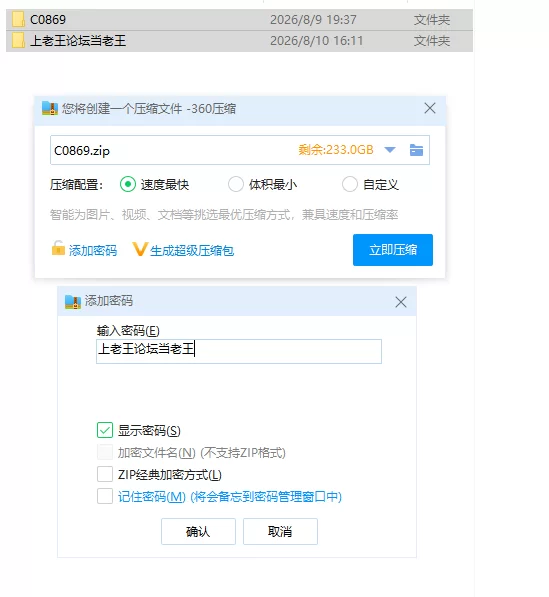
Task: Confirm the password with 确认
Action: tap(198, 531)
